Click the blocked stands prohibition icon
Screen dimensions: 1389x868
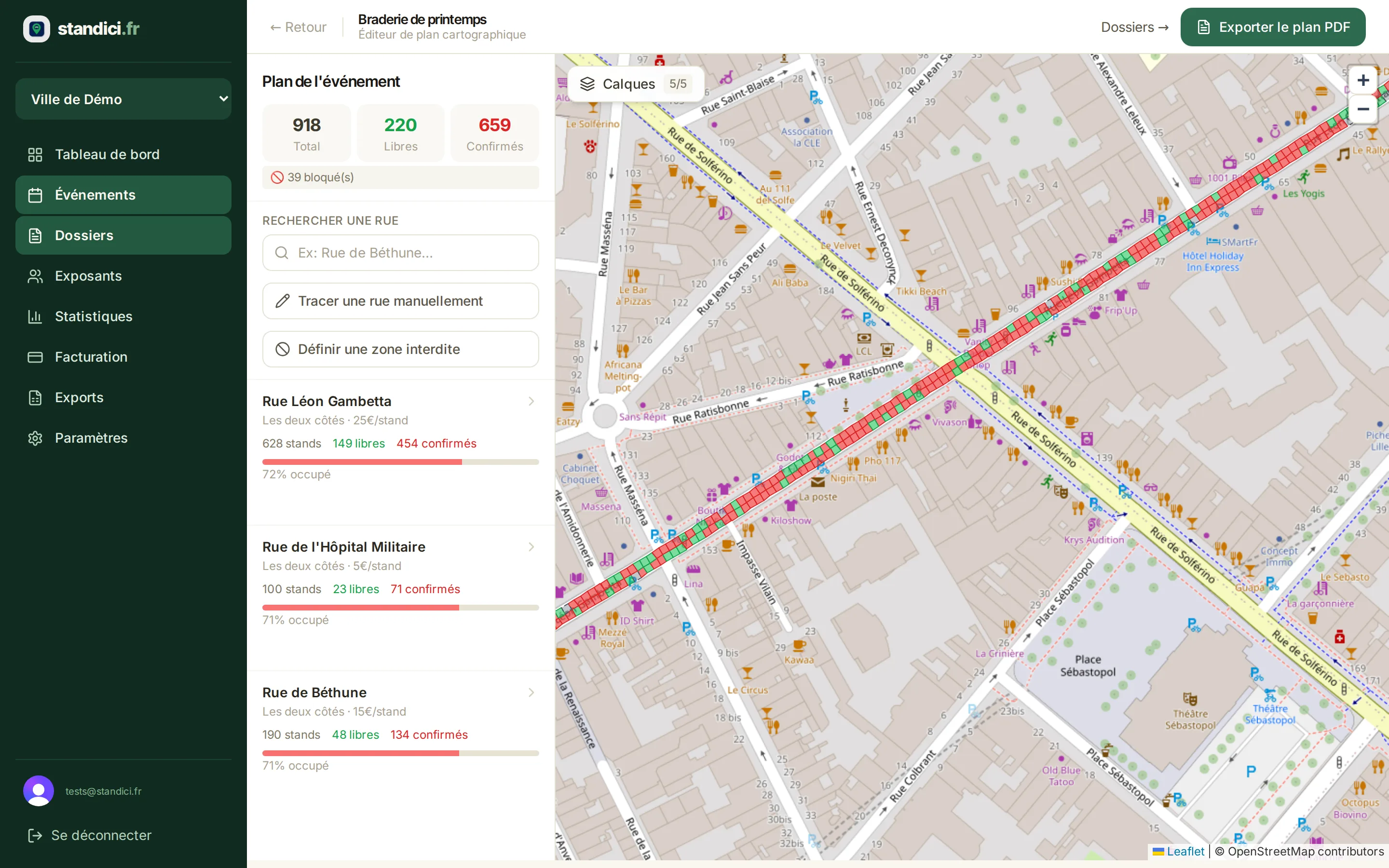[x=277, y=177]
